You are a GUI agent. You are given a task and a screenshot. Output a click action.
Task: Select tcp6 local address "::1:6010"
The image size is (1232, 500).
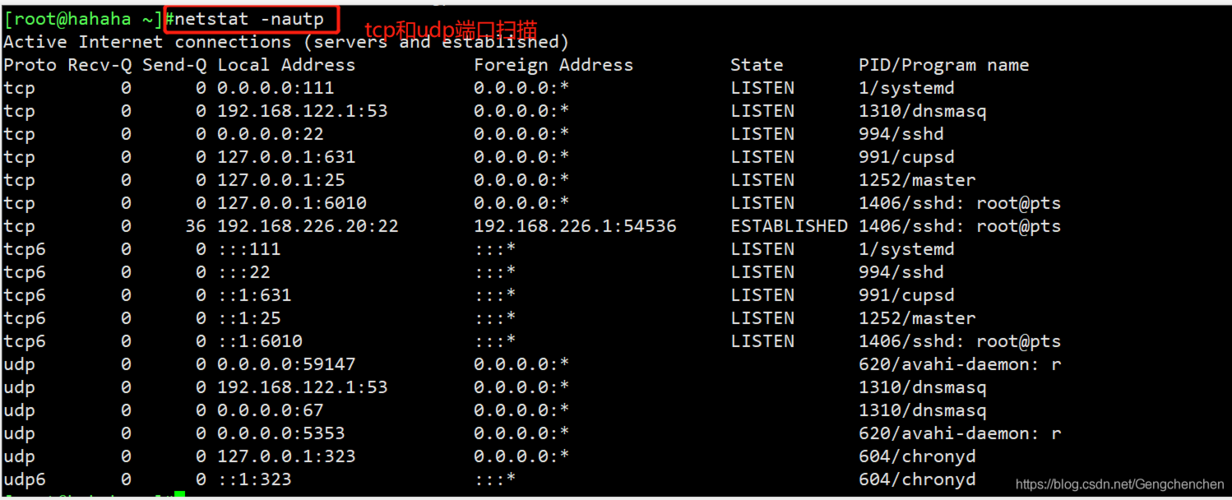pyautogui.click(x=259, y=341)
